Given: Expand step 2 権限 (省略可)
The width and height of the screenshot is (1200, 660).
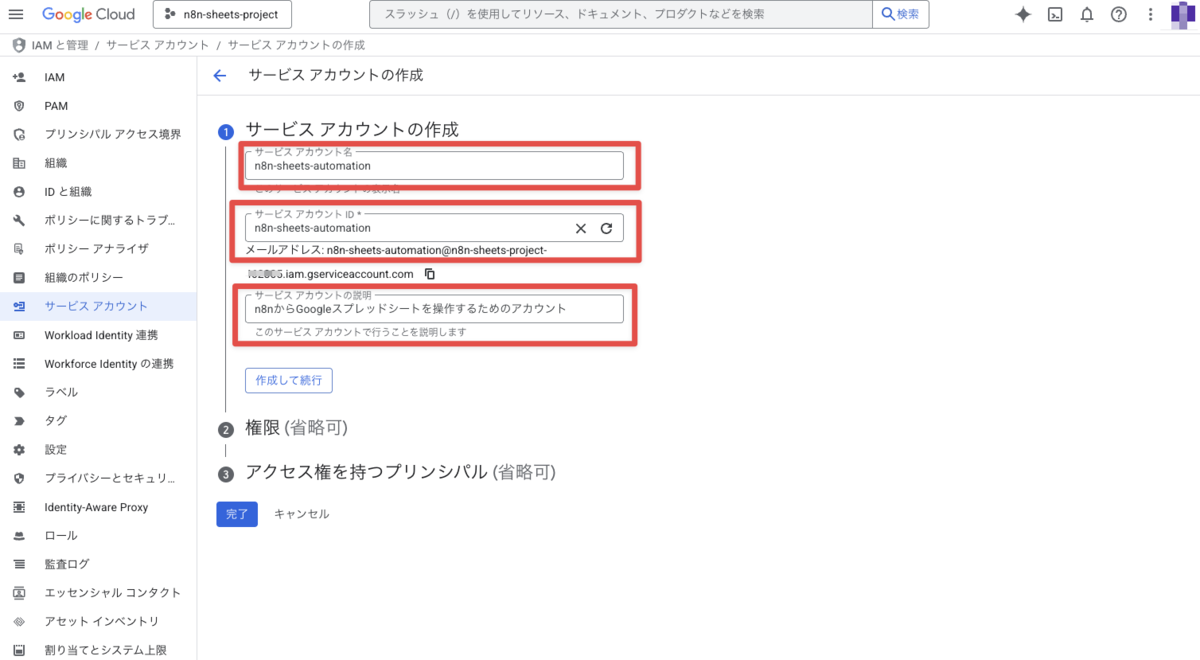Looking at the screenshot, I should 296,428.
